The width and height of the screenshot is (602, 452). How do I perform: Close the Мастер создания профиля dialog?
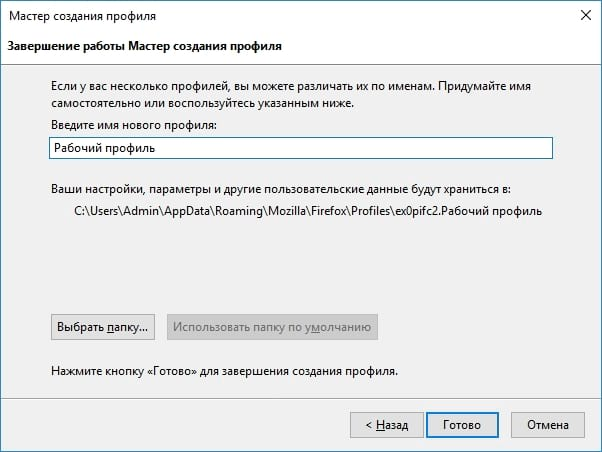[x=586, y=15]
